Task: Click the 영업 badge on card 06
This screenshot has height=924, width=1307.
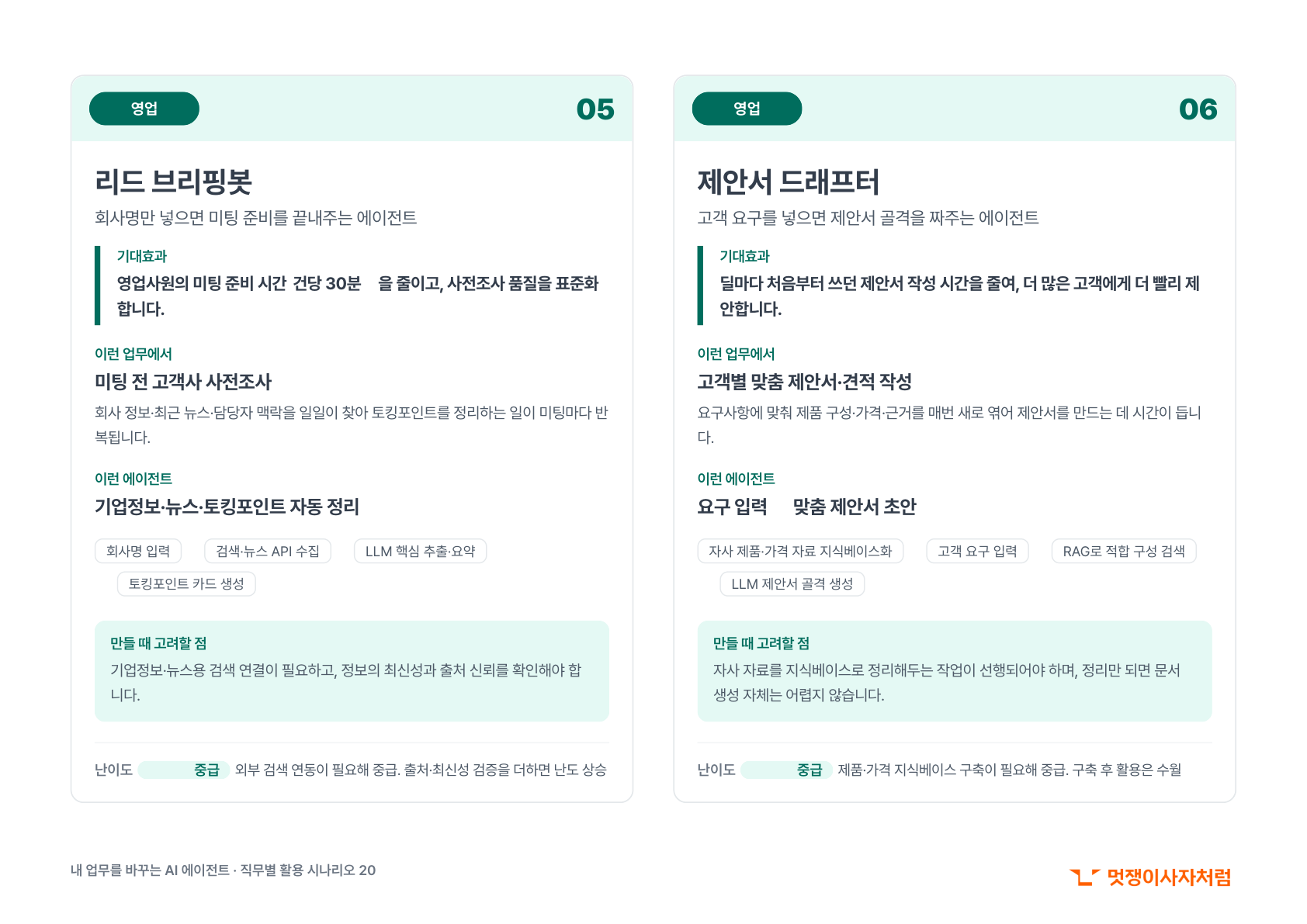Action: tap(747, 109)
